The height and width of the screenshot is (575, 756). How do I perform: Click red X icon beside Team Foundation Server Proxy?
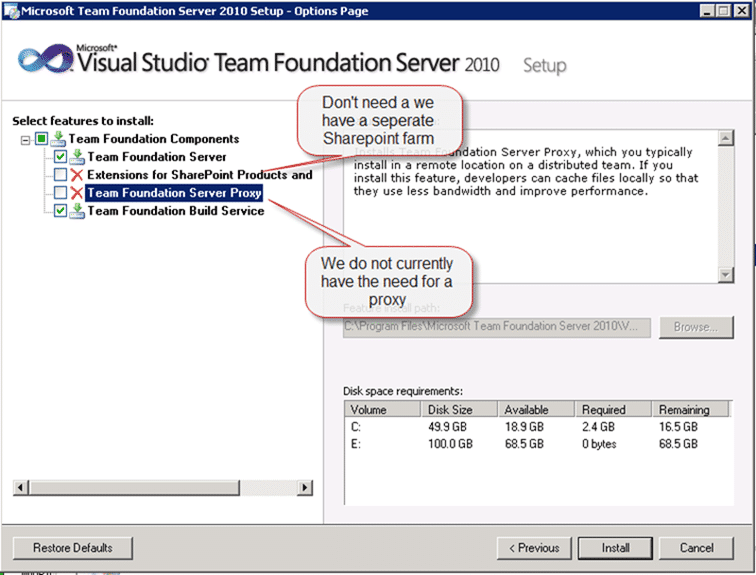point(77,193)
